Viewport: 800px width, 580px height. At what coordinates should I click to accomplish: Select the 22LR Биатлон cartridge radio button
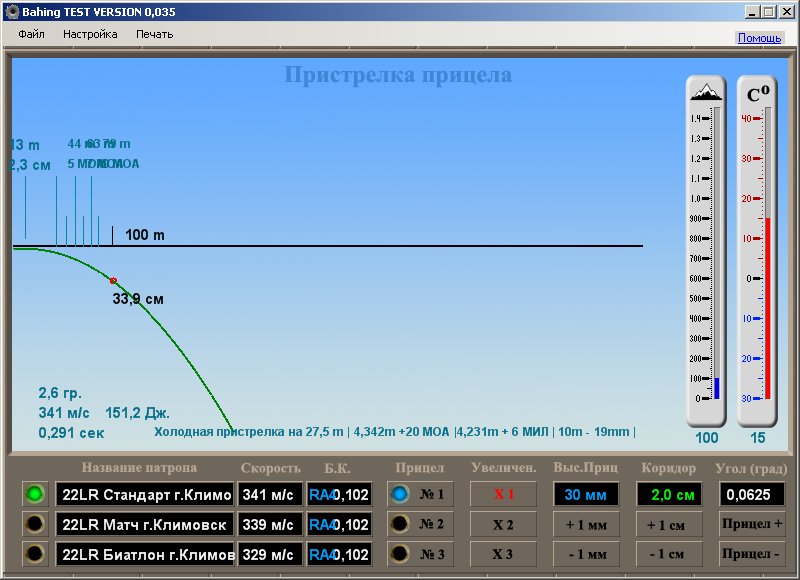click(35, 554)
